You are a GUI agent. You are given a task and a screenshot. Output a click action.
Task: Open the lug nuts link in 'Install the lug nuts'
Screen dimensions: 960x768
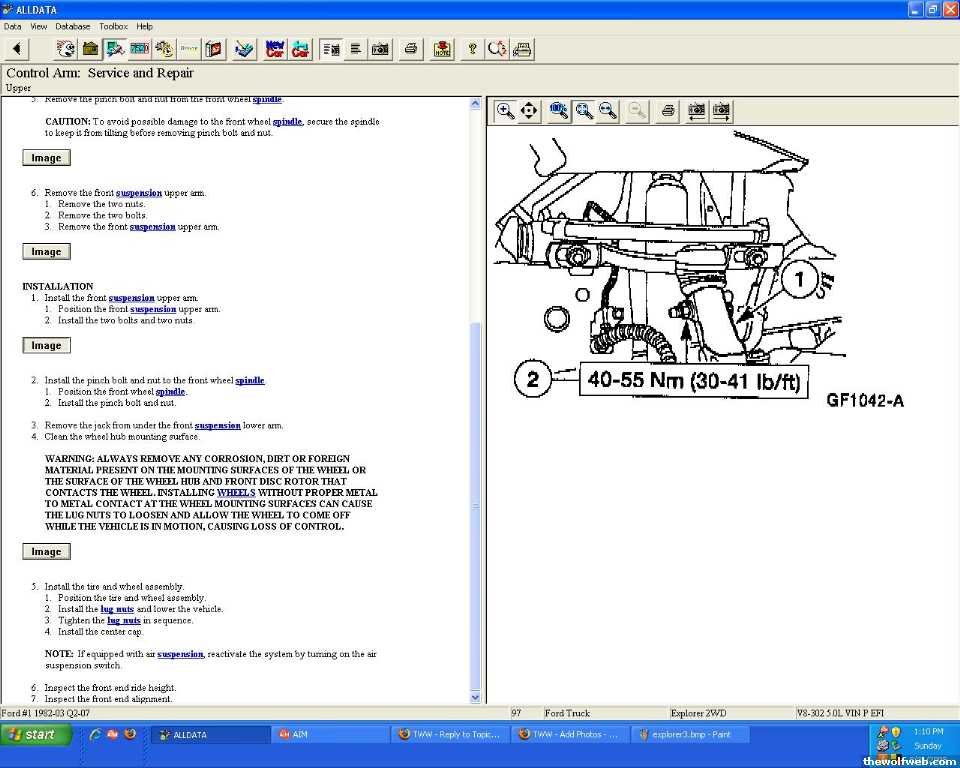pyautogui.click(x=117, y=609)
